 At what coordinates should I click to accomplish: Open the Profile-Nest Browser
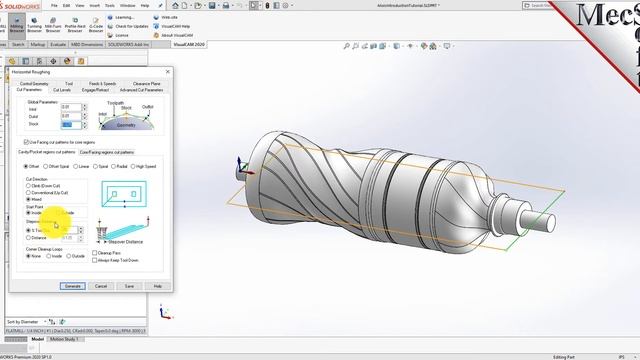click(75, 25)
